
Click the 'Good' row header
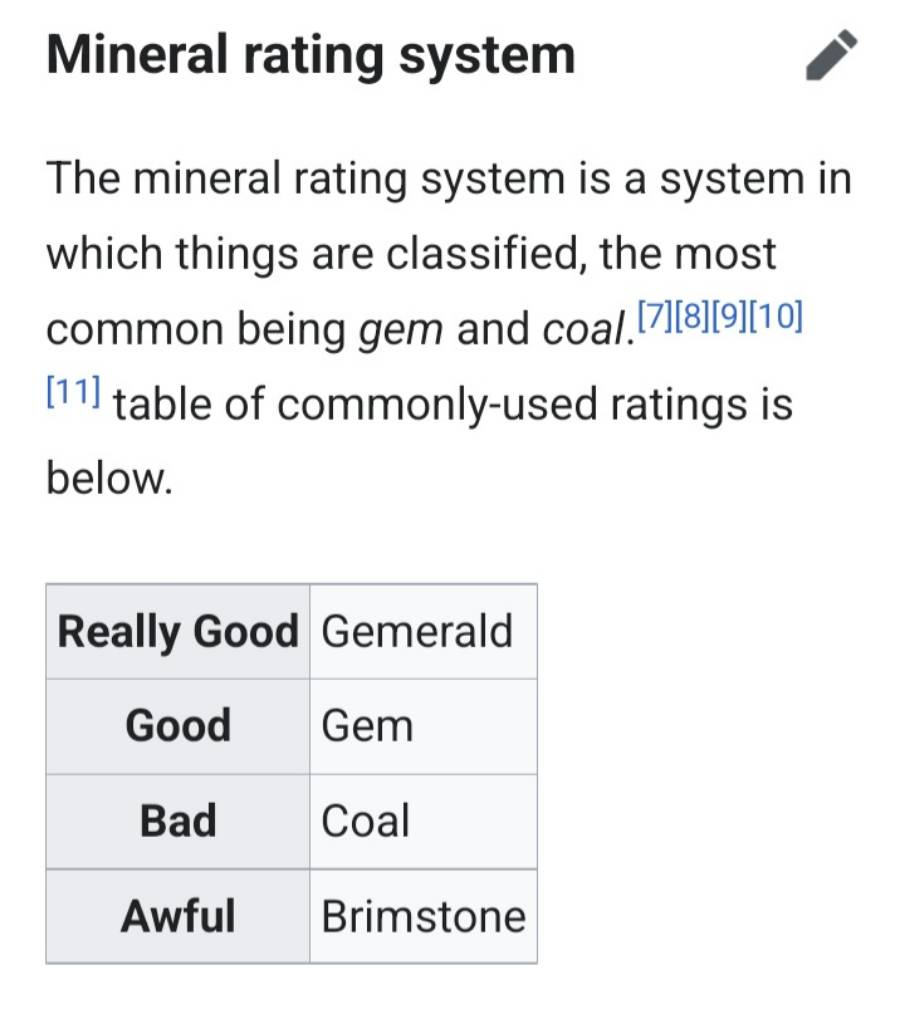pyautogui.click(x=178, y=726)
